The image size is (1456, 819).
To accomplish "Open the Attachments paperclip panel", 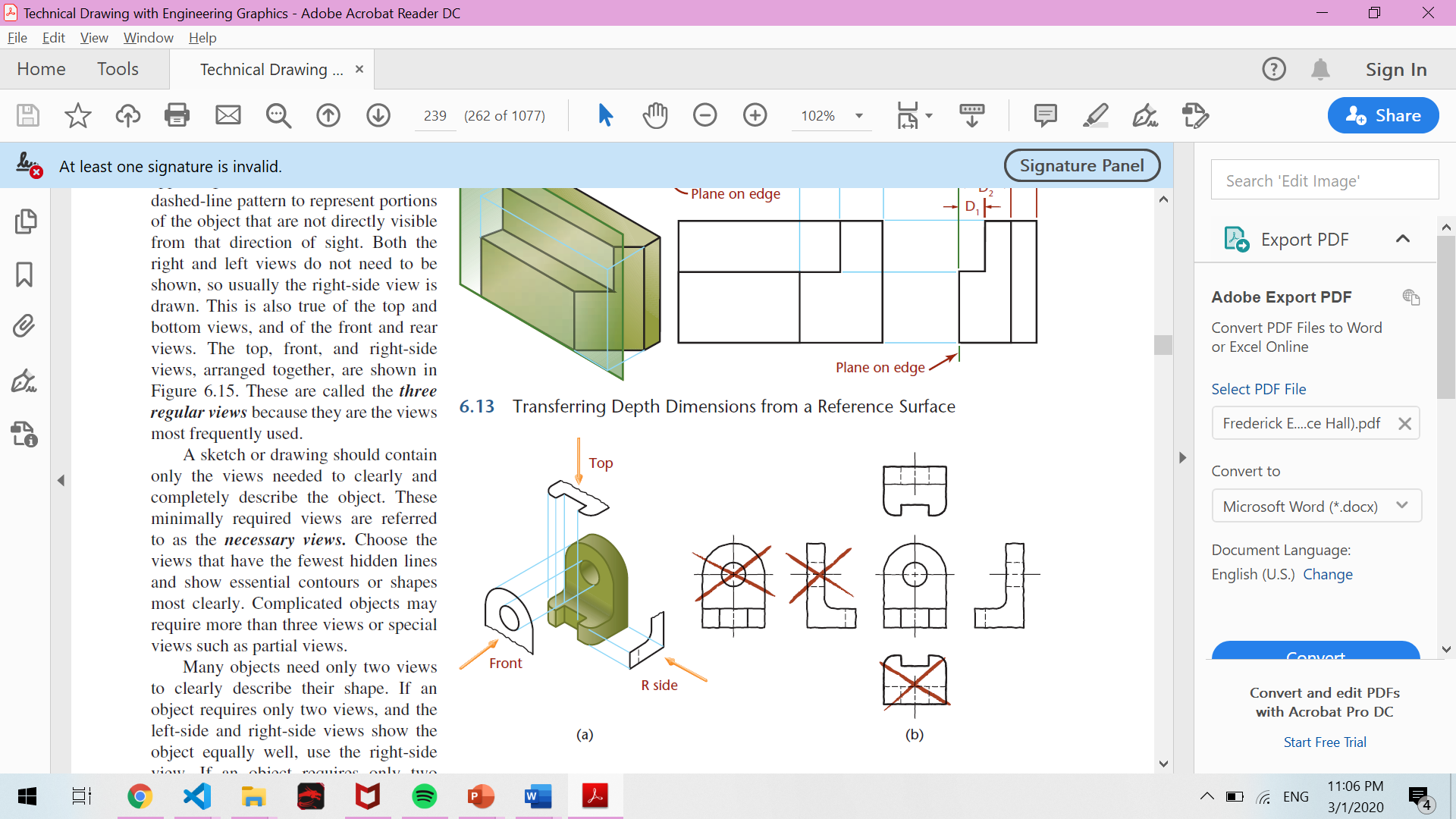I will tap(24, 326).
